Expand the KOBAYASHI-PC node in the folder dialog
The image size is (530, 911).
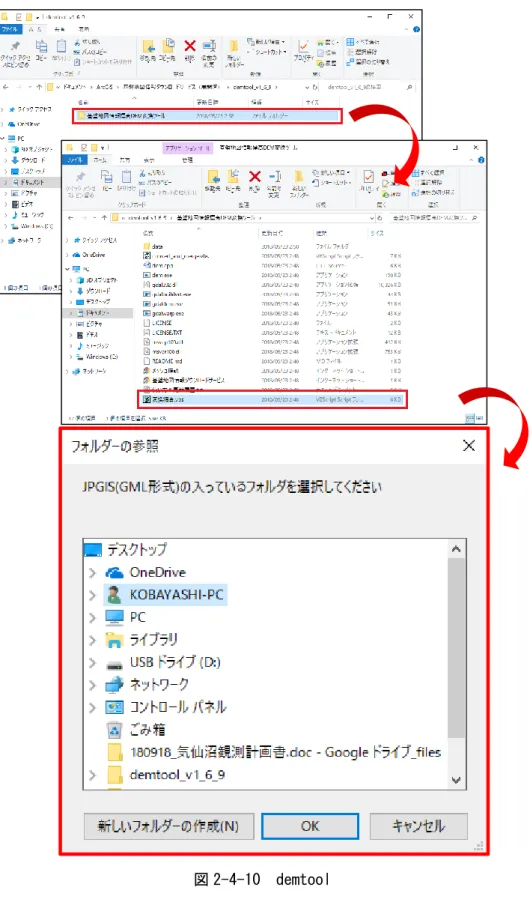(92, 596)
